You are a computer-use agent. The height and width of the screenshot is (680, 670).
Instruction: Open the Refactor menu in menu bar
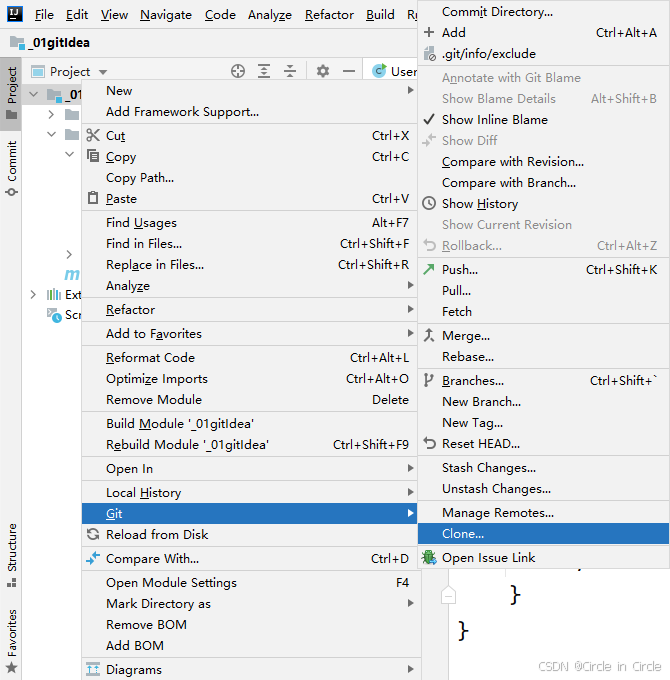329,15
